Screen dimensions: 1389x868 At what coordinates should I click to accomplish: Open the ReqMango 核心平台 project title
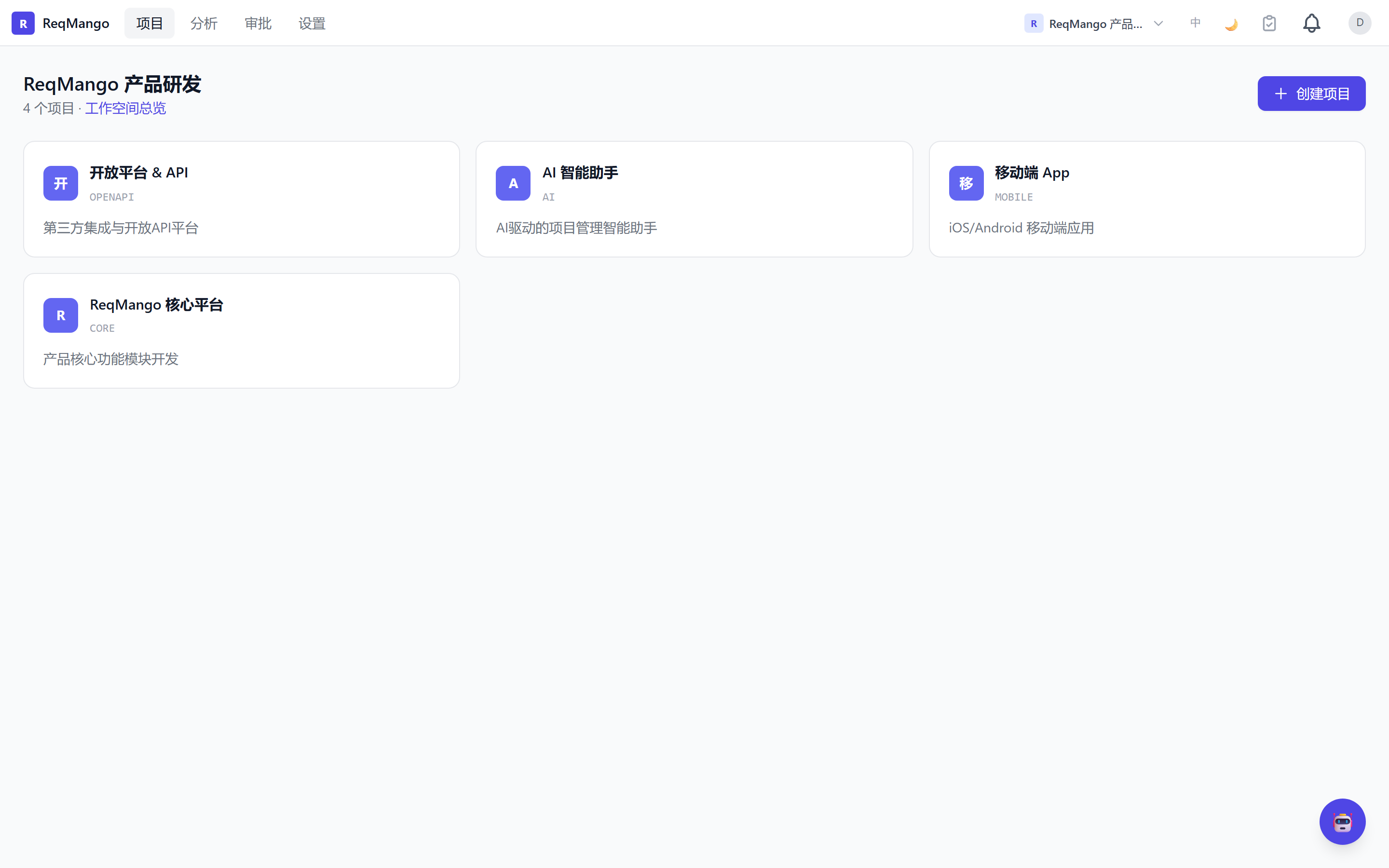pyautogui.click(x=156, y=304)
